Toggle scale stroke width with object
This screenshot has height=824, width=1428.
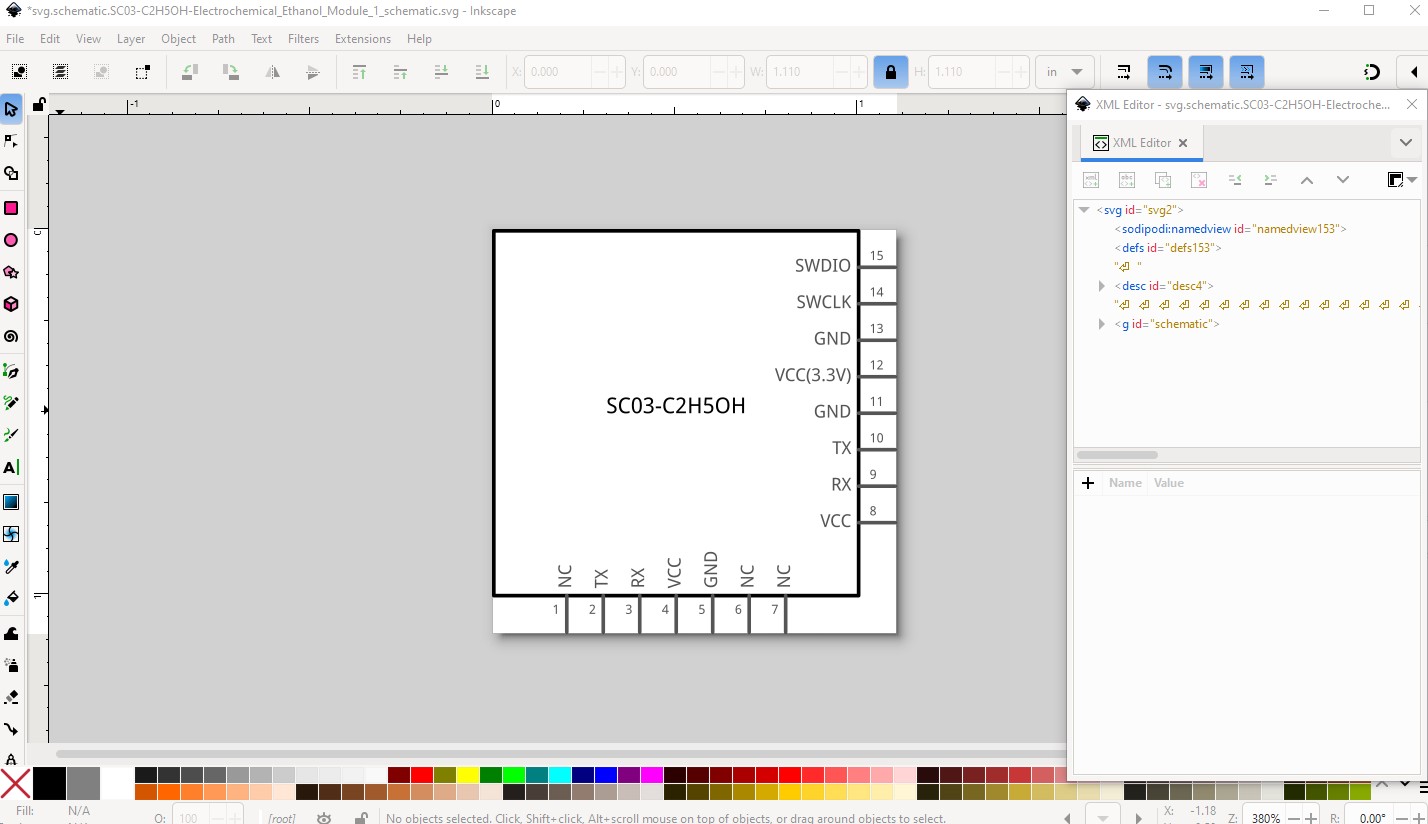(1124, 72)
